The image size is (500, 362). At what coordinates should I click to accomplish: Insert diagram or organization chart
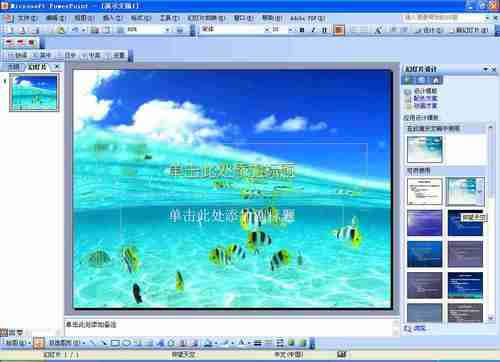[171, 343]
